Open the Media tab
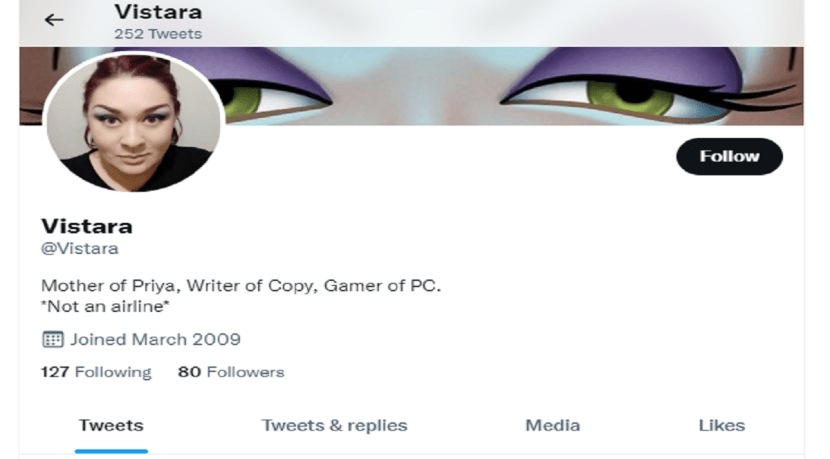Image resolution: width=830 pixels, height=459 pixels. click(x=552, y=425)
